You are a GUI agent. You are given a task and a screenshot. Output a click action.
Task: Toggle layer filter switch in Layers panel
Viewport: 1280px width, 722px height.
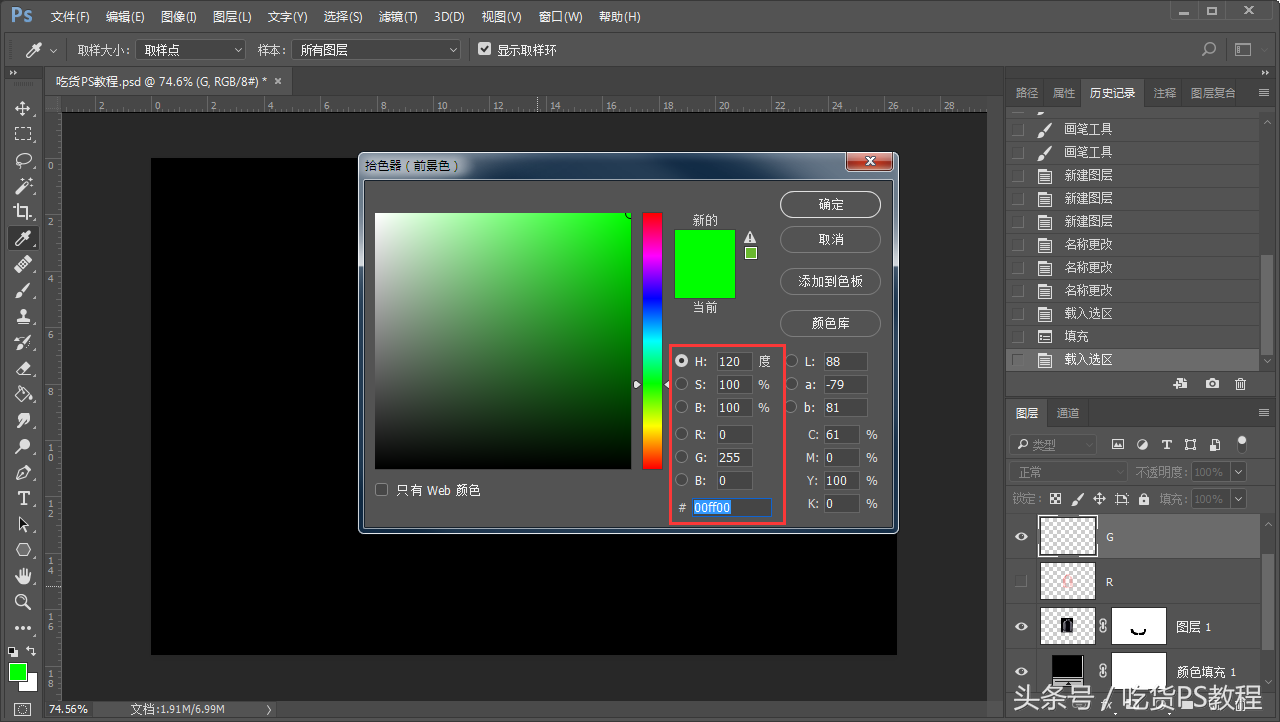(x=1242, y=443)
